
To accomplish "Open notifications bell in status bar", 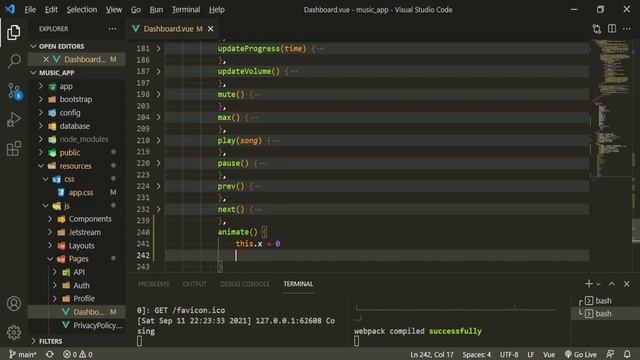I will [627, 354].
